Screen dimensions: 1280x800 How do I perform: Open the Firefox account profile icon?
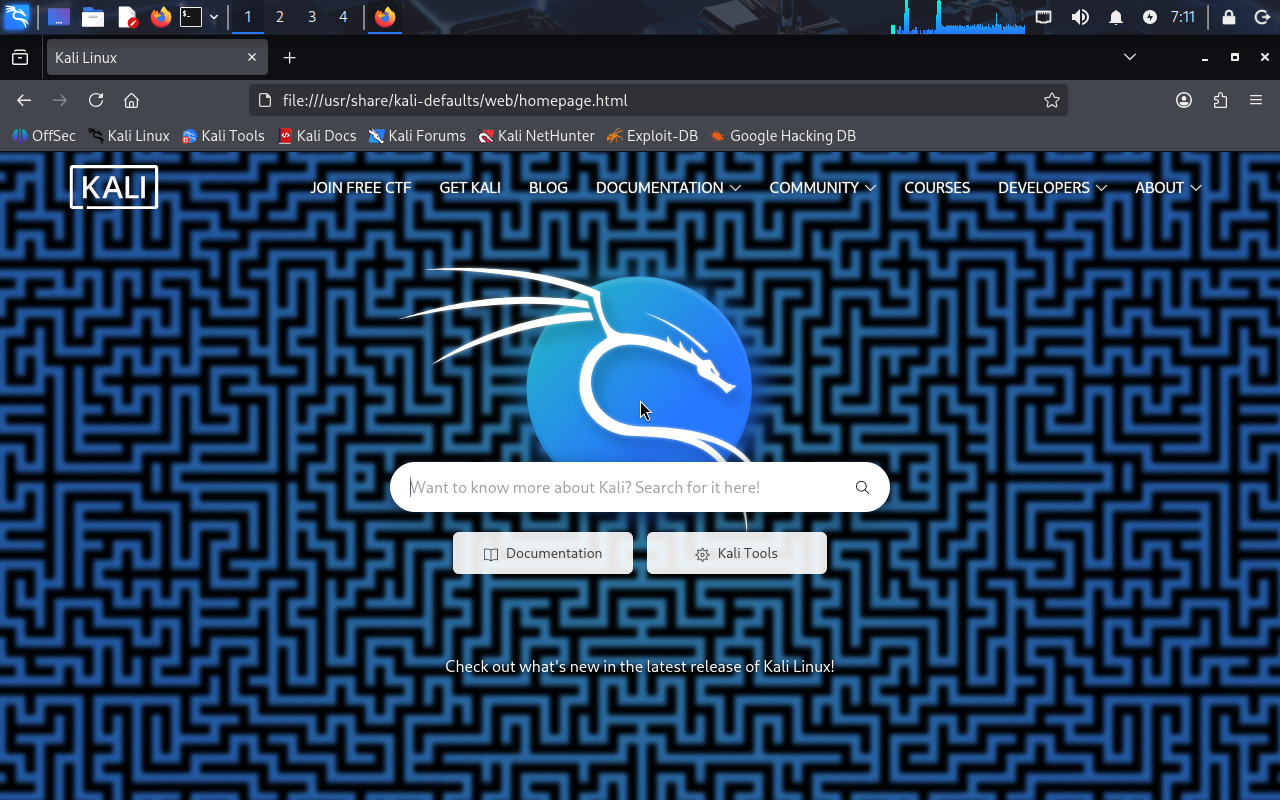1184,100
